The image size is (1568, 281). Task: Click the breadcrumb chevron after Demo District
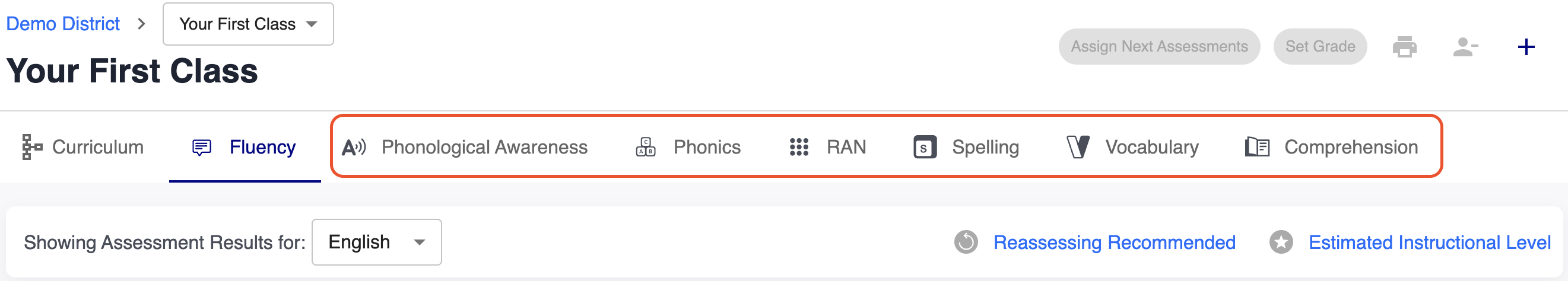141,24
